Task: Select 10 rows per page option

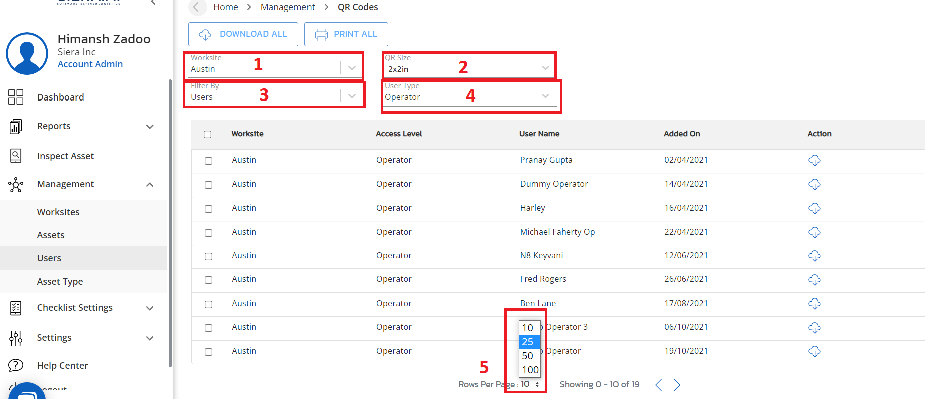Action: 529,328
